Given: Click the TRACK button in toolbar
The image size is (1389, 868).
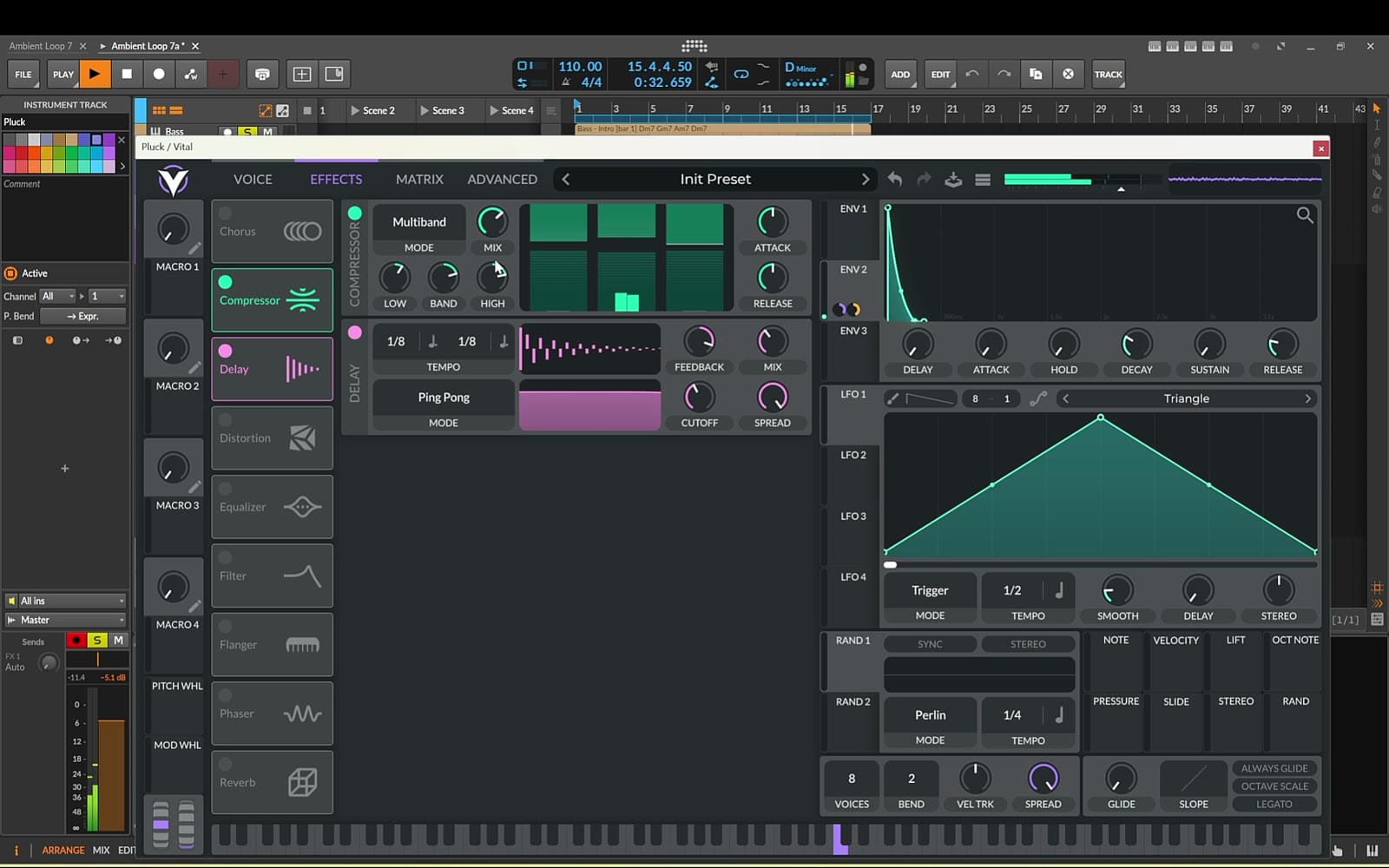Looking at the screenshot, I should 1109,74.
